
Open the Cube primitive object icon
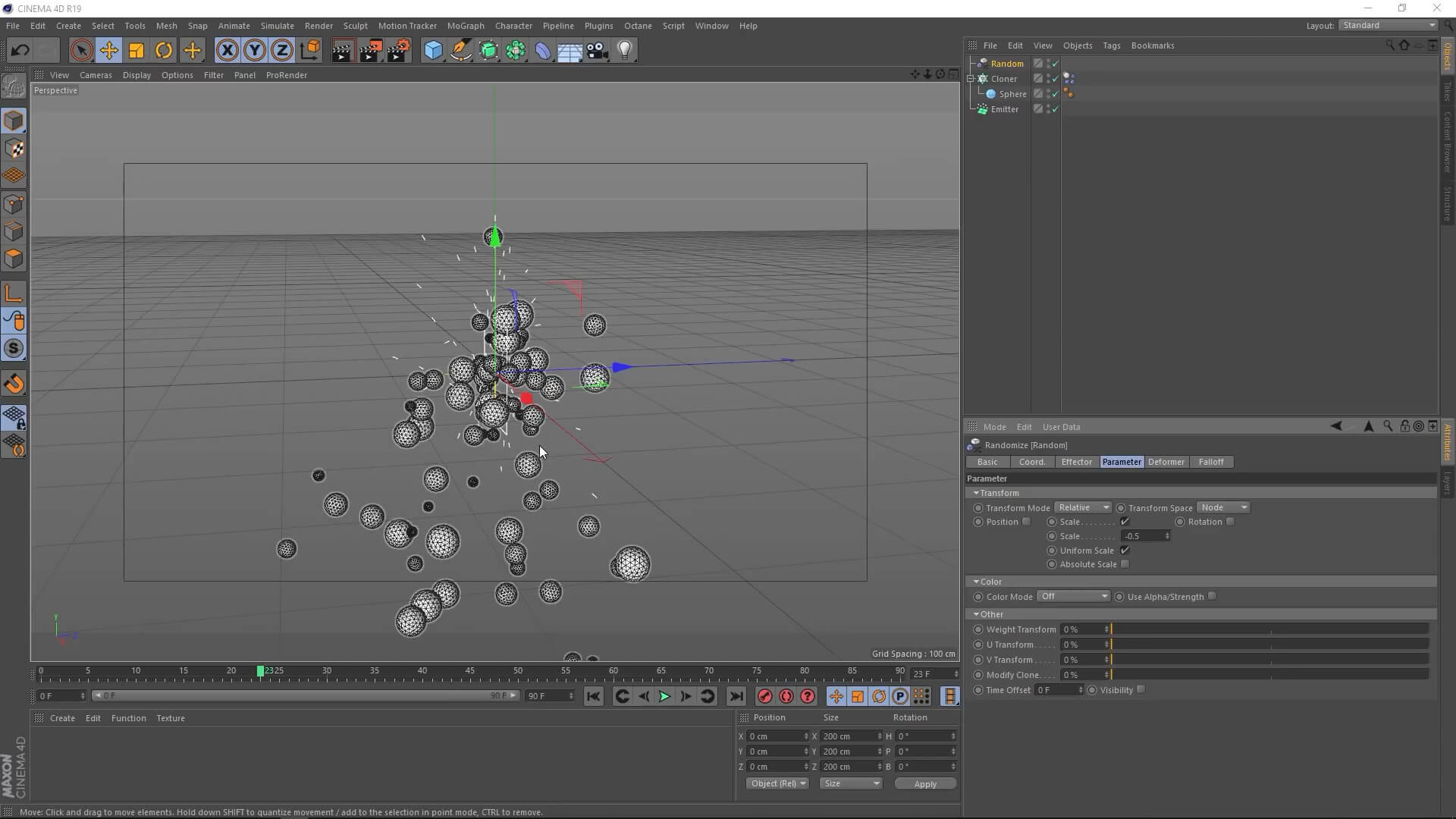click(x=433, y=51)
